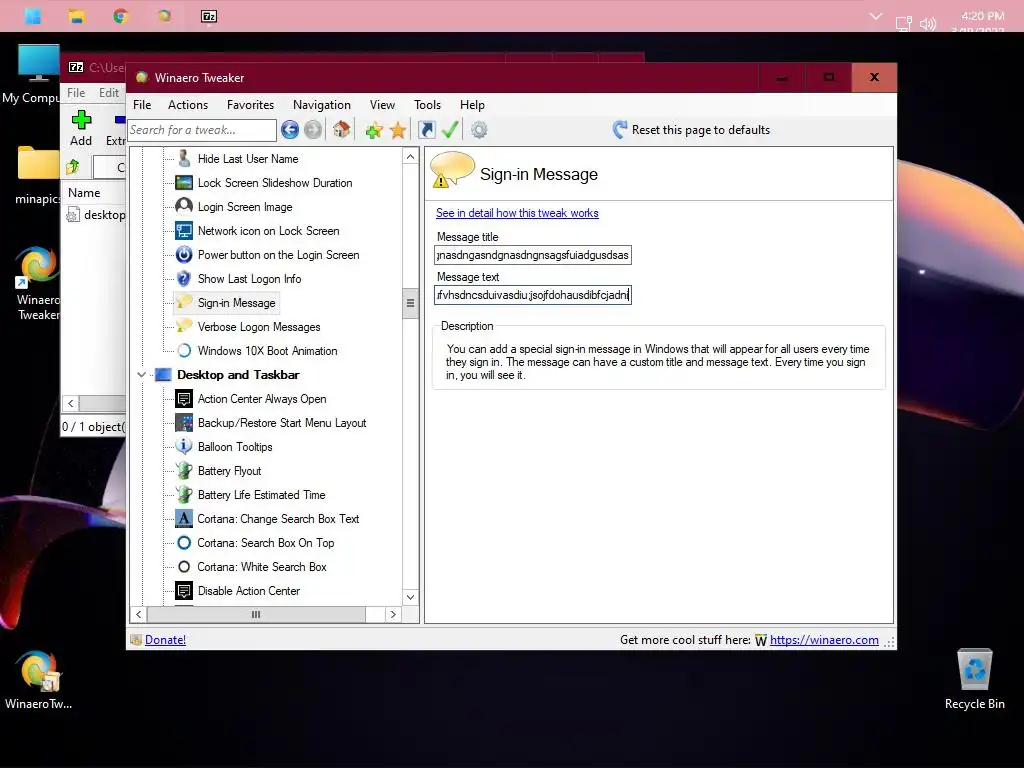Click the Network icon on Lock Screen icon
This screenshot has height=768, width=1024.
tap(184, 231)
